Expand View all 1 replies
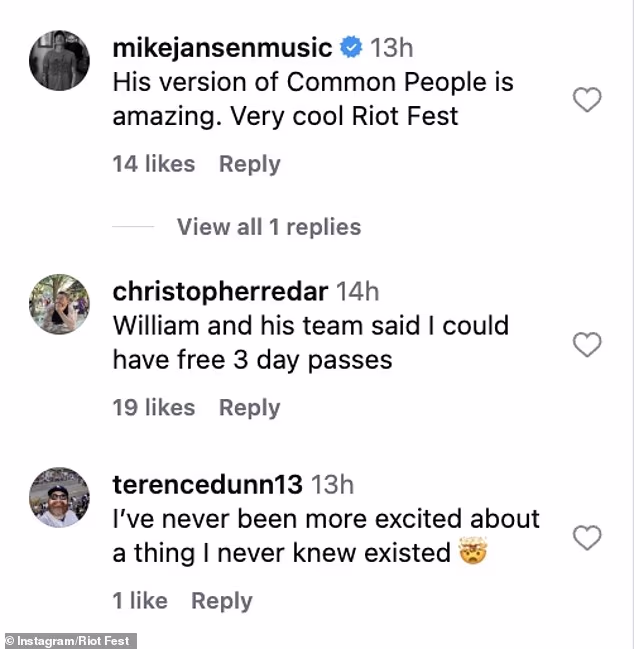The height and width of the screenshot is (649, 634). [269, 227]
